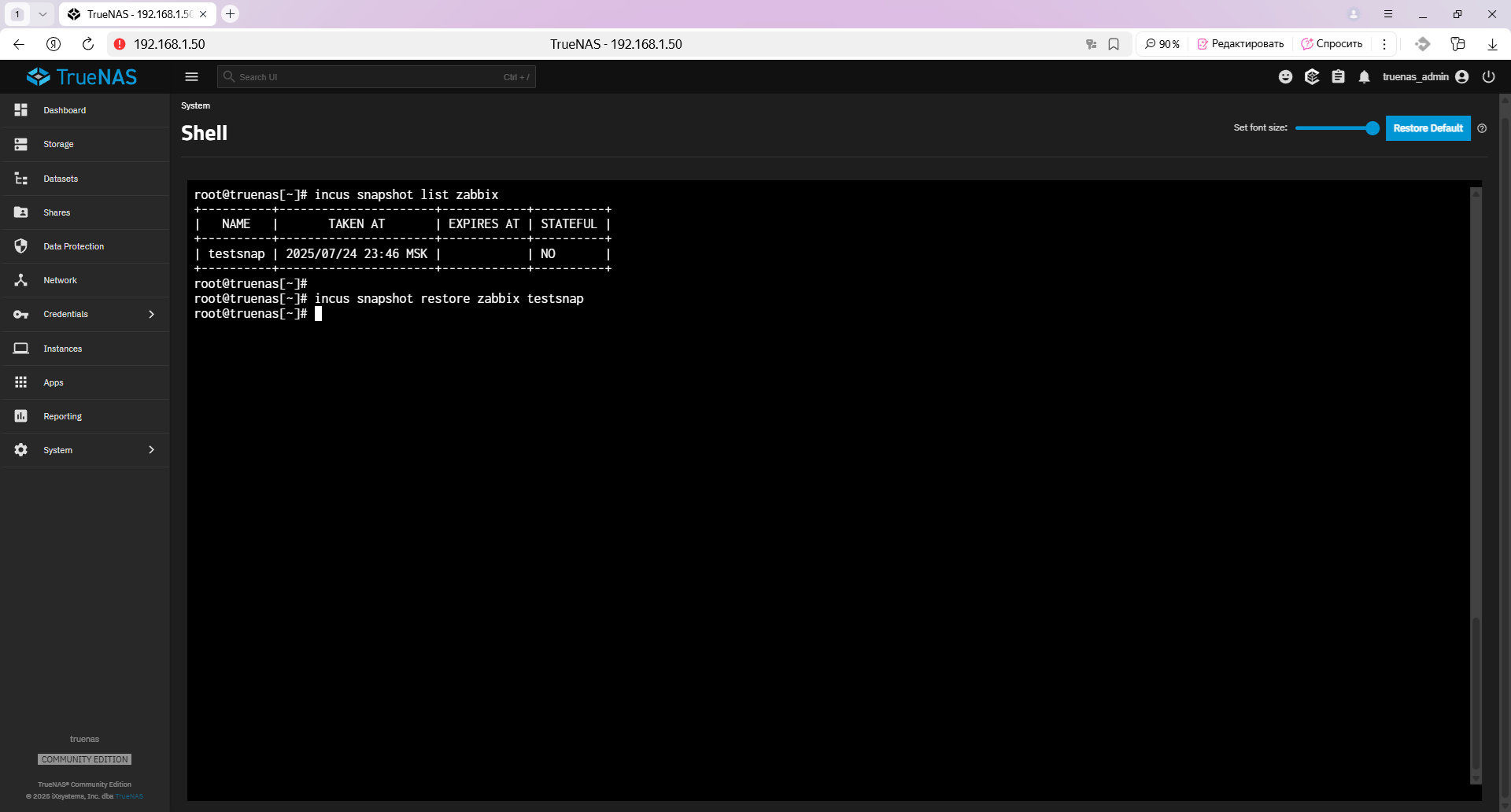
Task: Open the Credentials key icon
Action: click(x=21, y=314)
